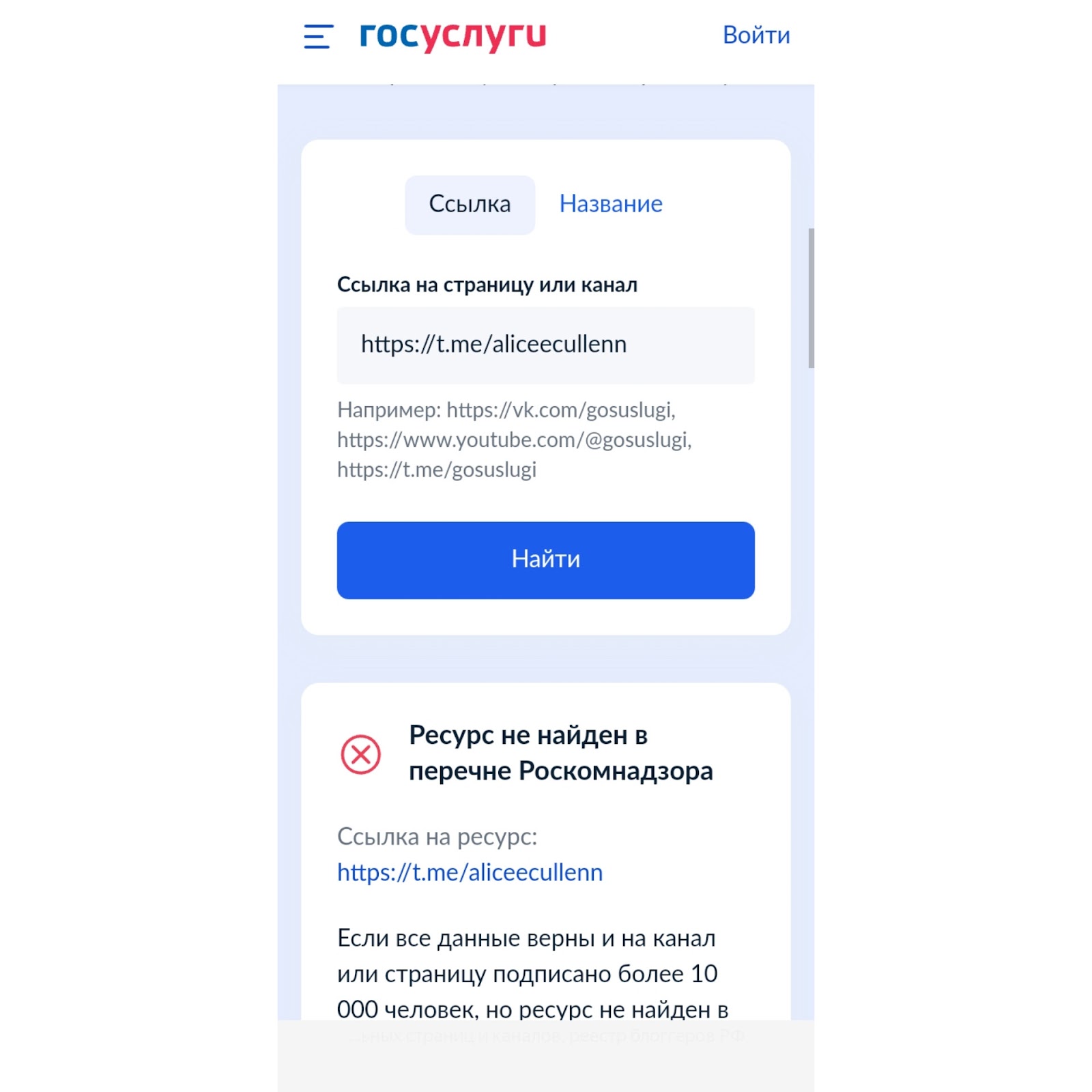Viewport: 1092px width, 1092px height.
Task: Switch to the Название tab
Action: click(611, 204)
